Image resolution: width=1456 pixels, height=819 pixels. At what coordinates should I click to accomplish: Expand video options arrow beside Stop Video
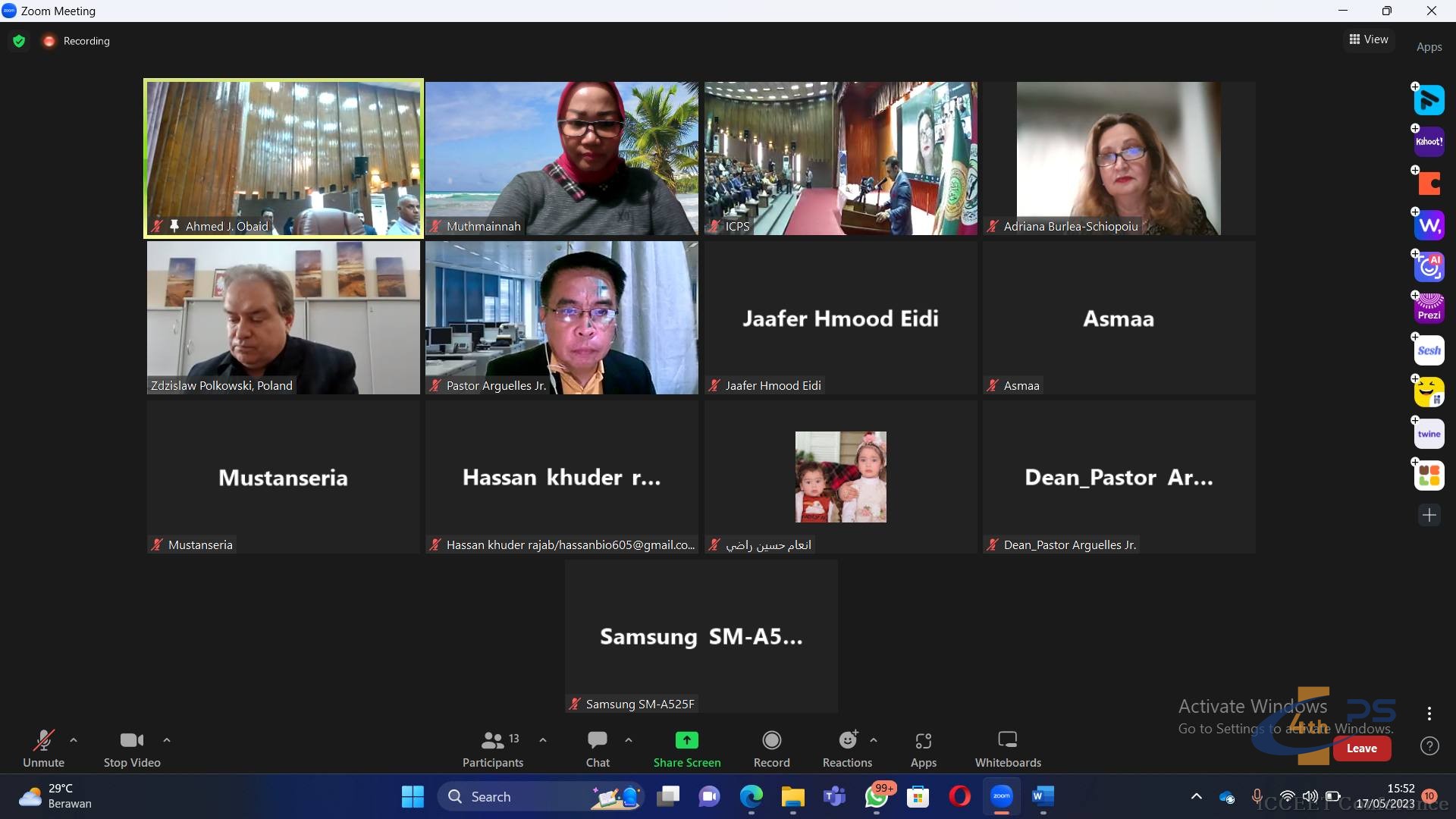click(x=167, y=739)
